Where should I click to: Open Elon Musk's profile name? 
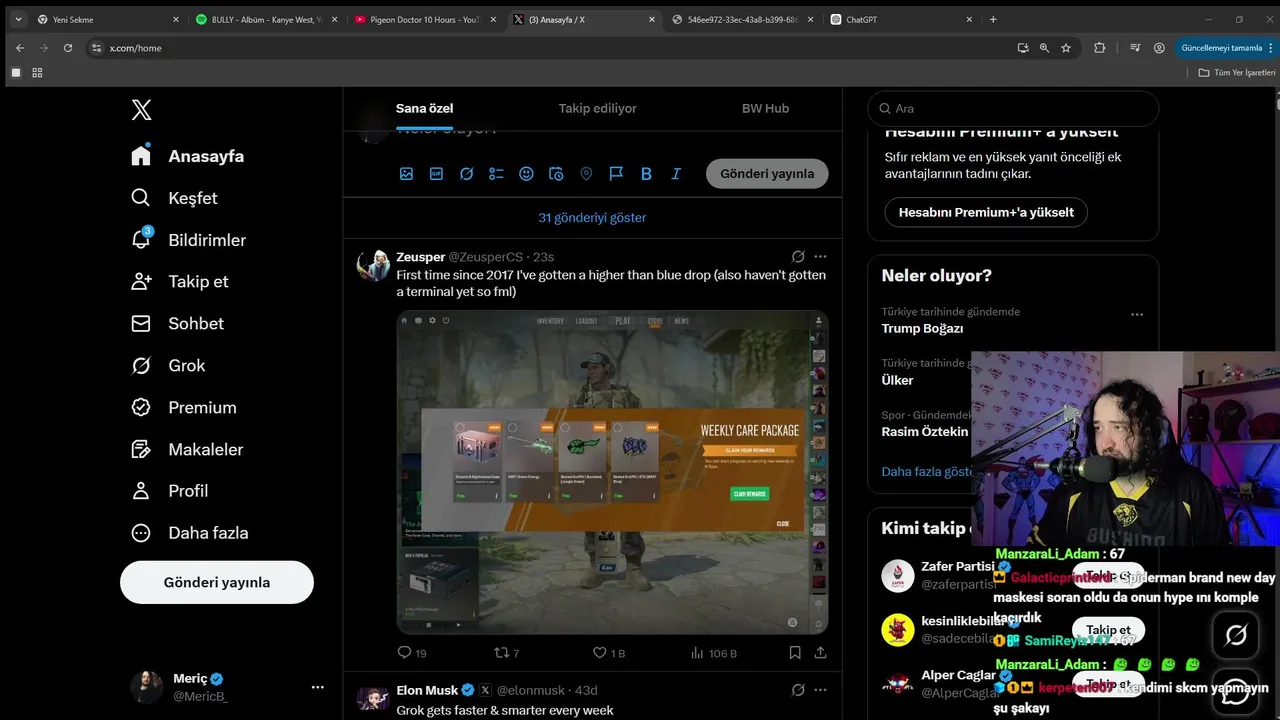click(x=427, y=690)
